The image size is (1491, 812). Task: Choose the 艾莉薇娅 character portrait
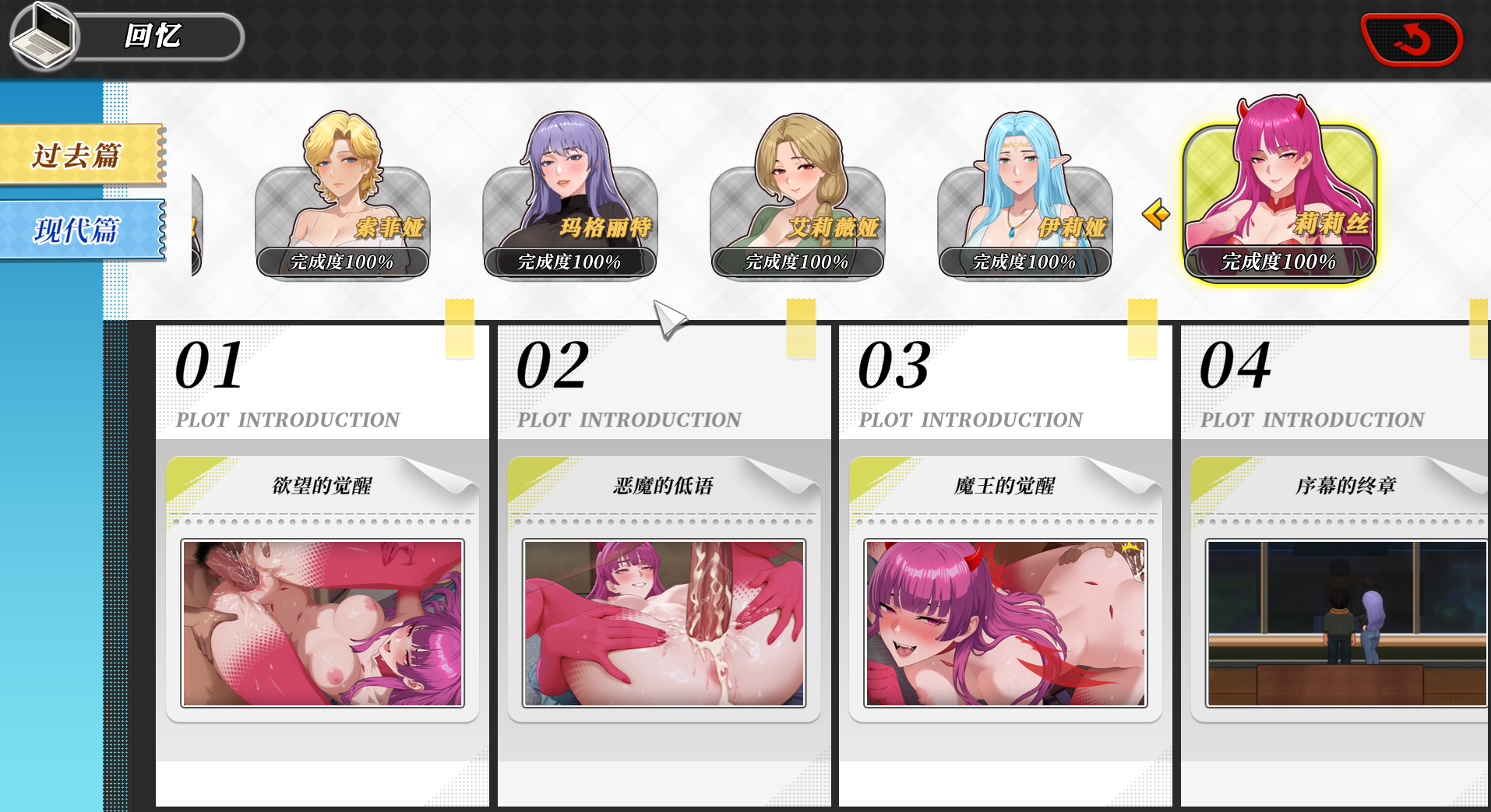(x=798, y=195)
